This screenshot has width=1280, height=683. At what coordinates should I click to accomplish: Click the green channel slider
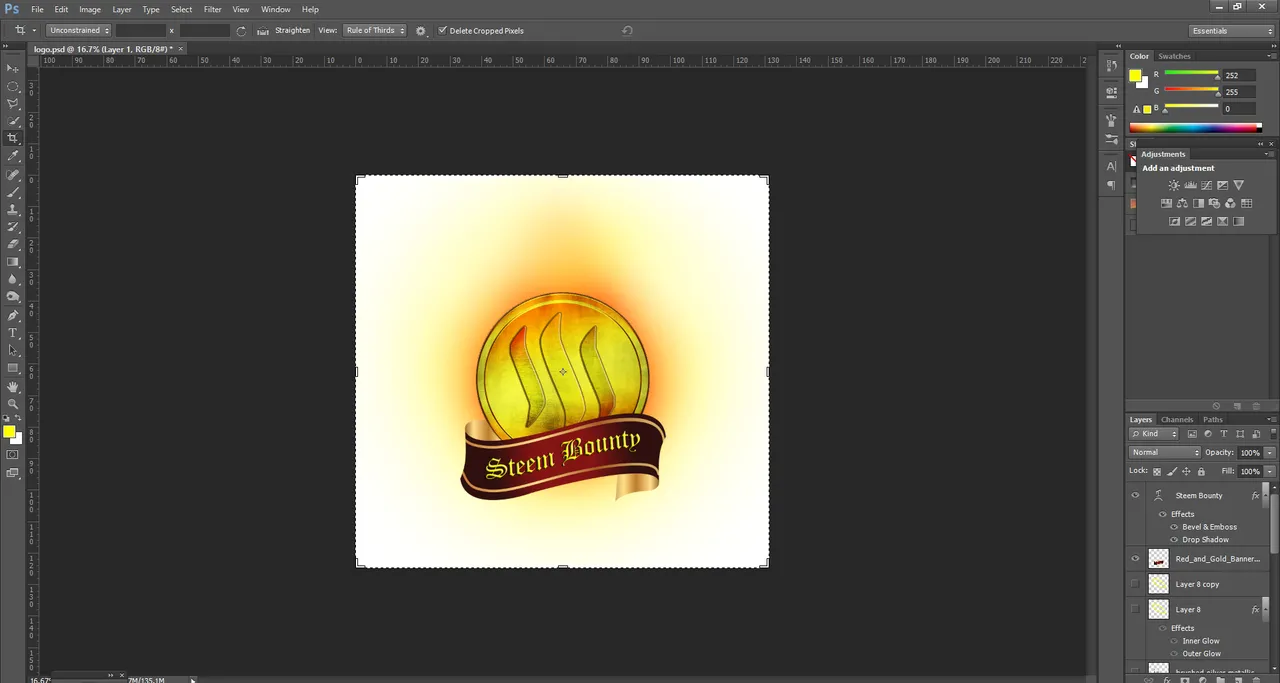[x=1191, y=92]
